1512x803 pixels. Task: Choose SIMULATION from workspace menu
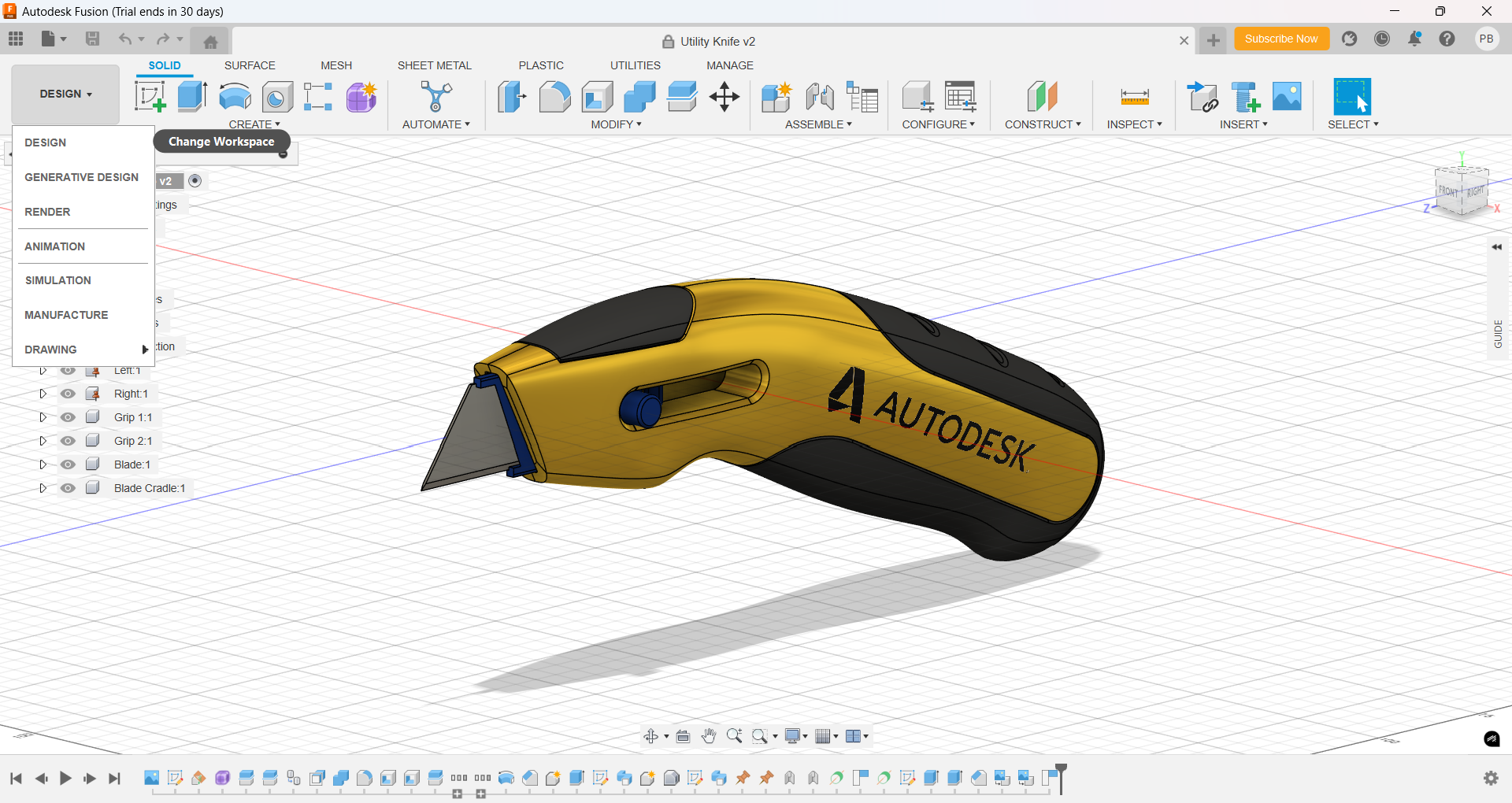click(83, 280)
